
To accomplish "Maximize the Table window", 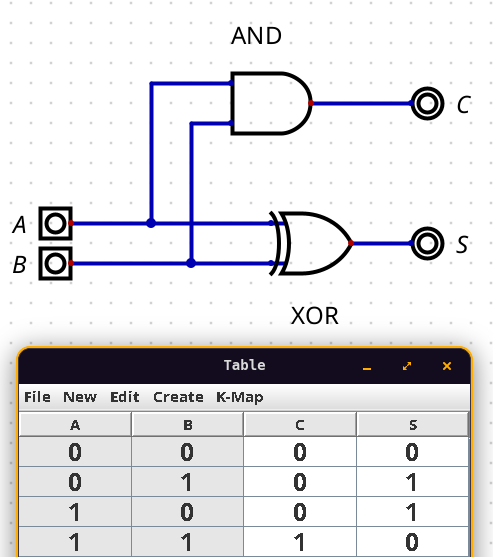I will (x=407, y=366).
